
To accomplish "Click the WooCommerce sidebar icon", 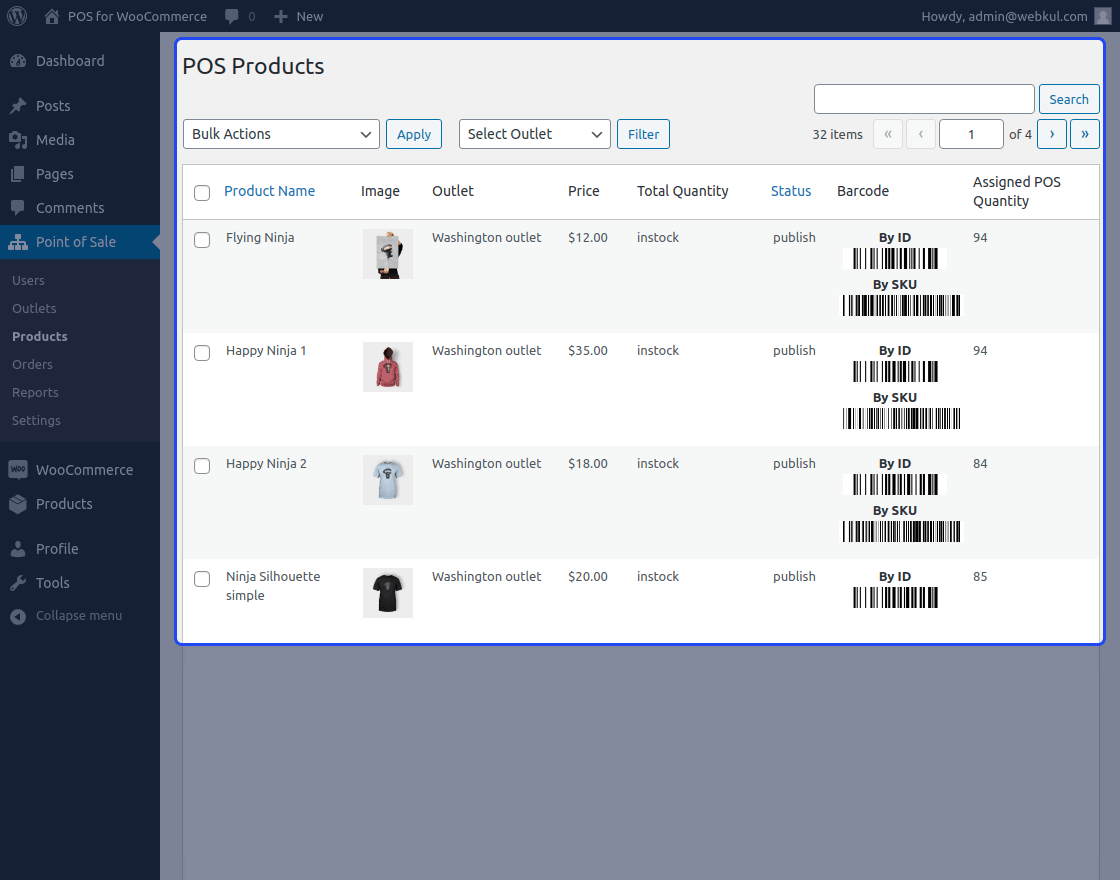I will (x=20, y=469).
